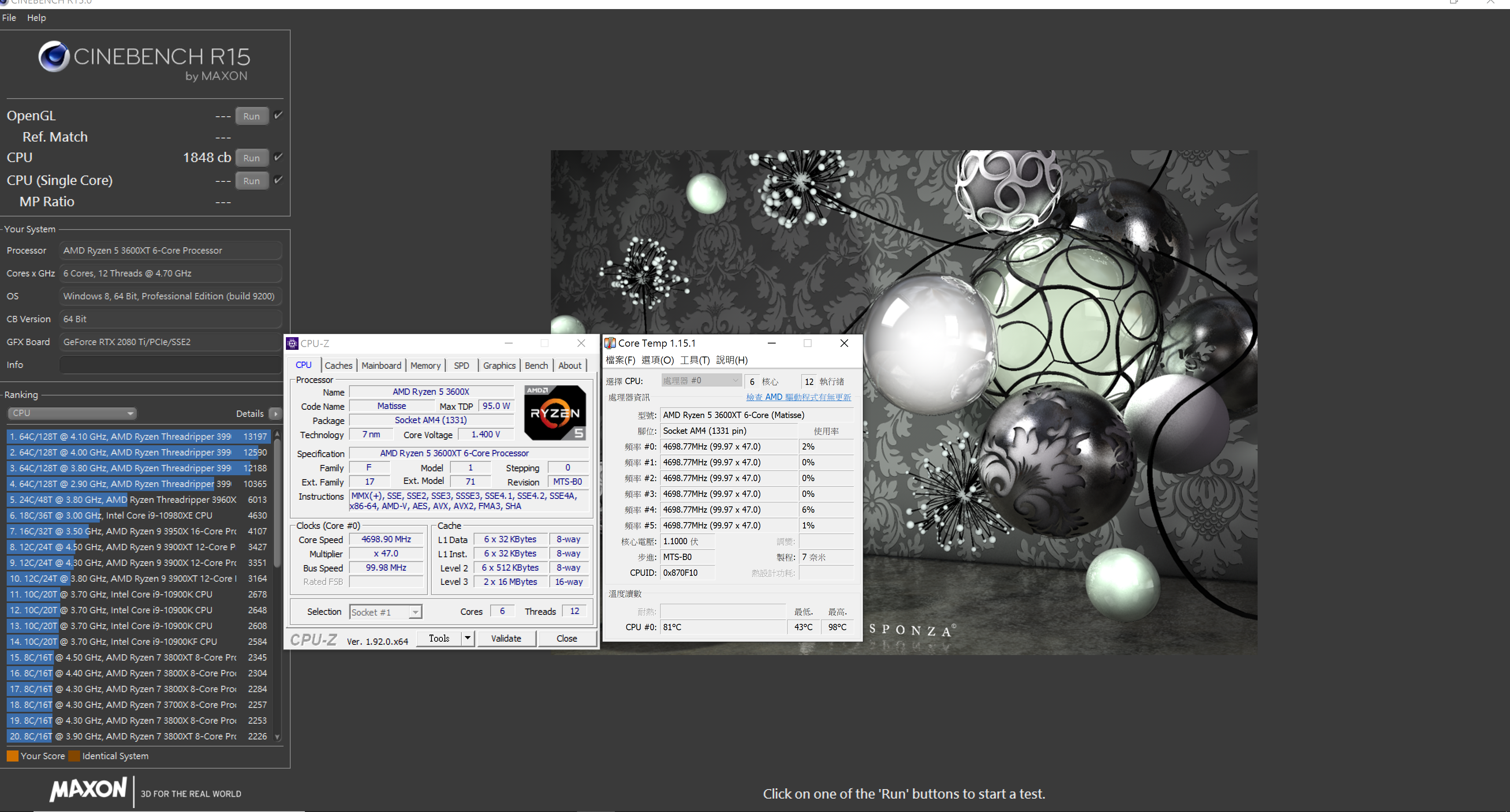Switch to the About tab in CPU-Z
The image size is (1510, 812).
[x=570, y=365]
